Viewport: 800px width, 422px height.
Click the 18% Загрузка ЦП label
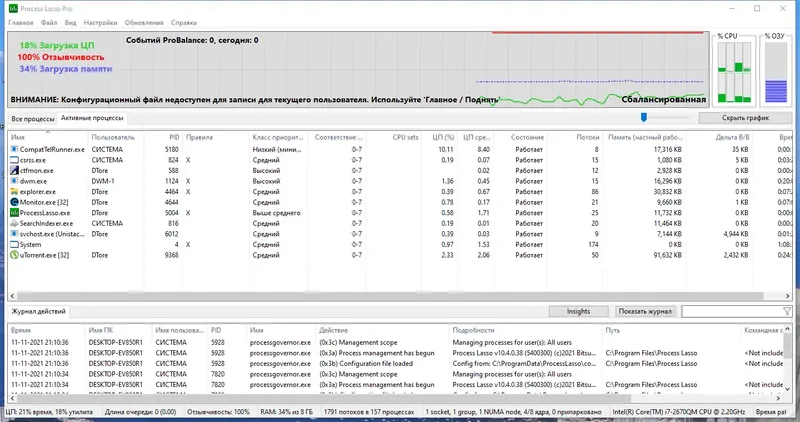point(57,45)
